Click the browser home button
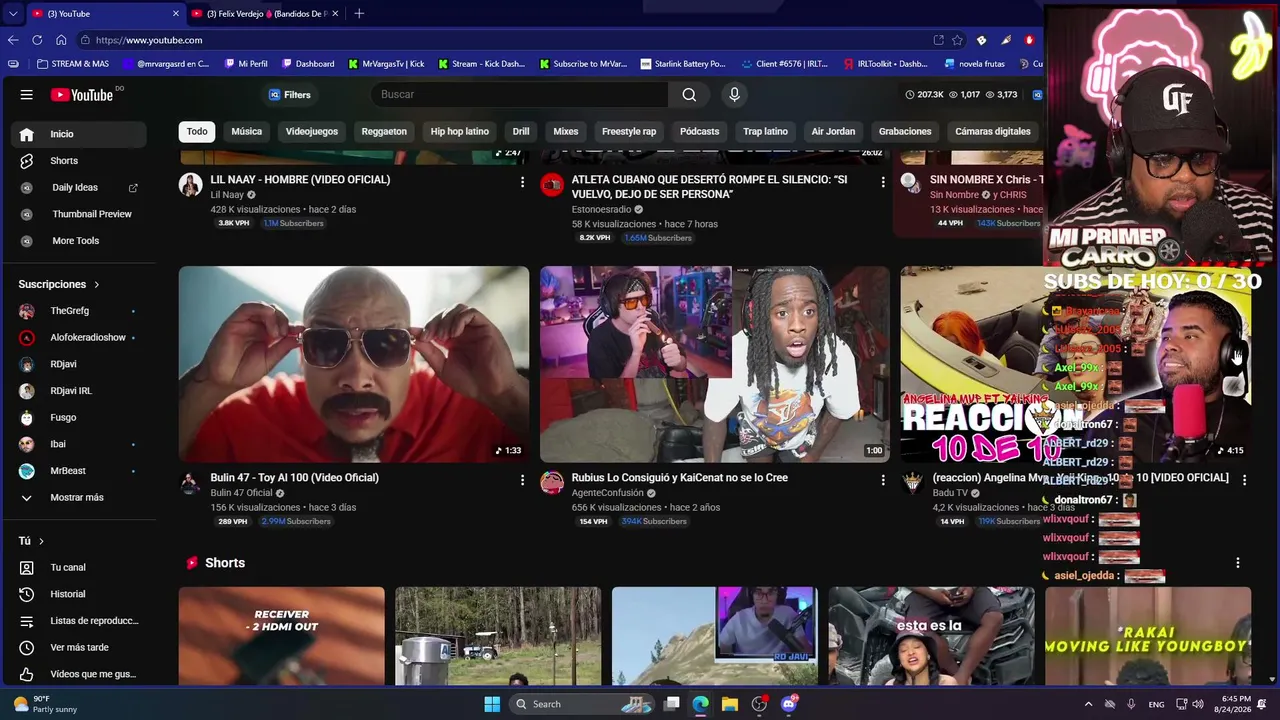This screenshot has height=720, width=1280. pos(61,40)
